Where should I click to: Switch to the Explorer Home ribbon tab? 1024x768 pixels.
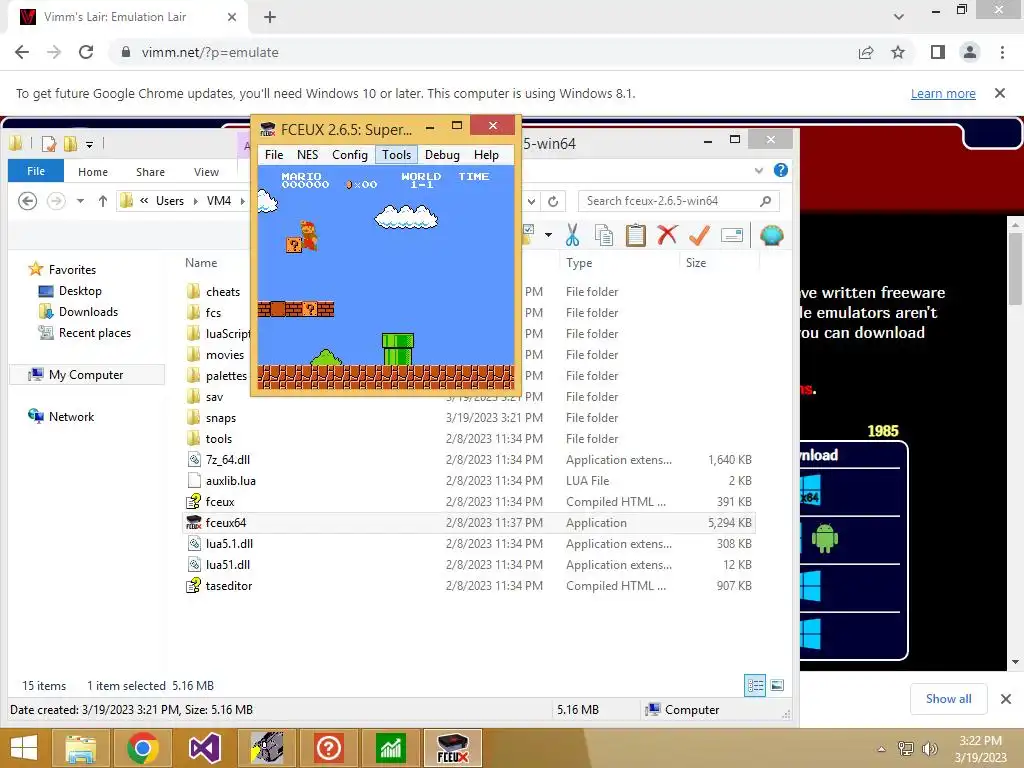pos(93,172)
